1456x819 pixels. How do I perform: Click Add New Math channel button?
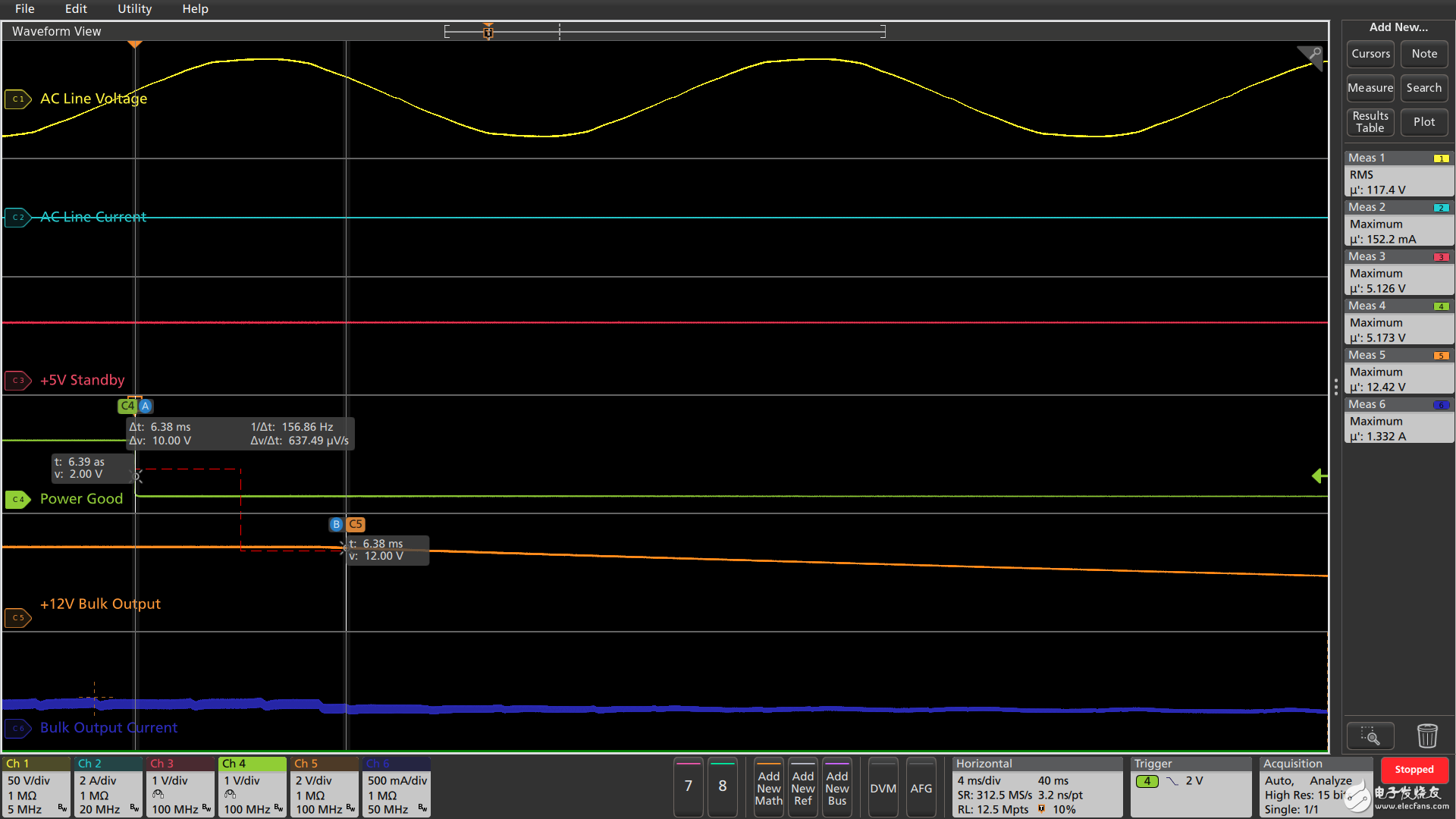[x=768, y=787]
